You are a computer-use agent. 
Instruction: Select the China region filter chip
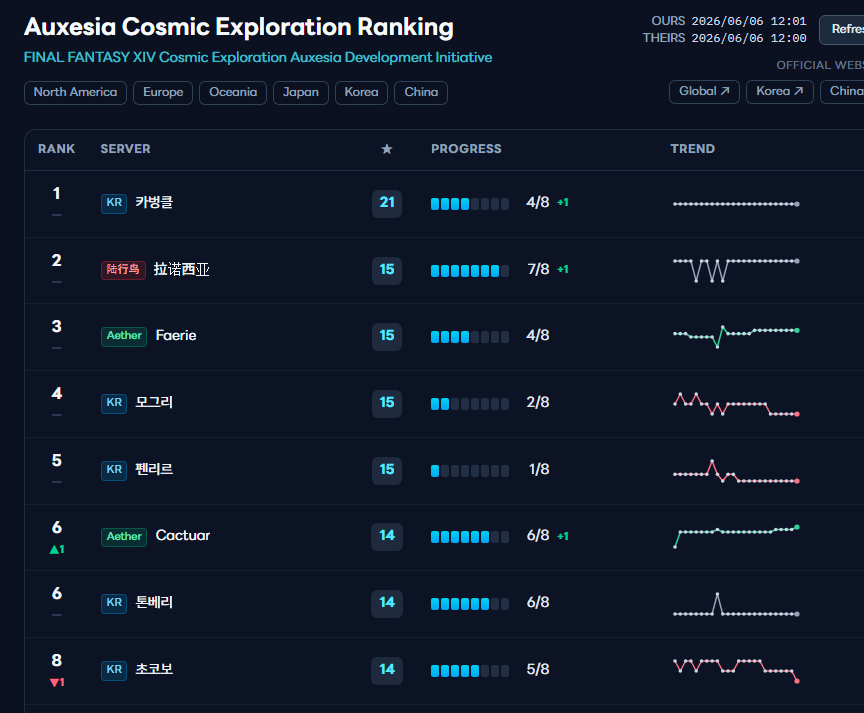pos(421,93)
